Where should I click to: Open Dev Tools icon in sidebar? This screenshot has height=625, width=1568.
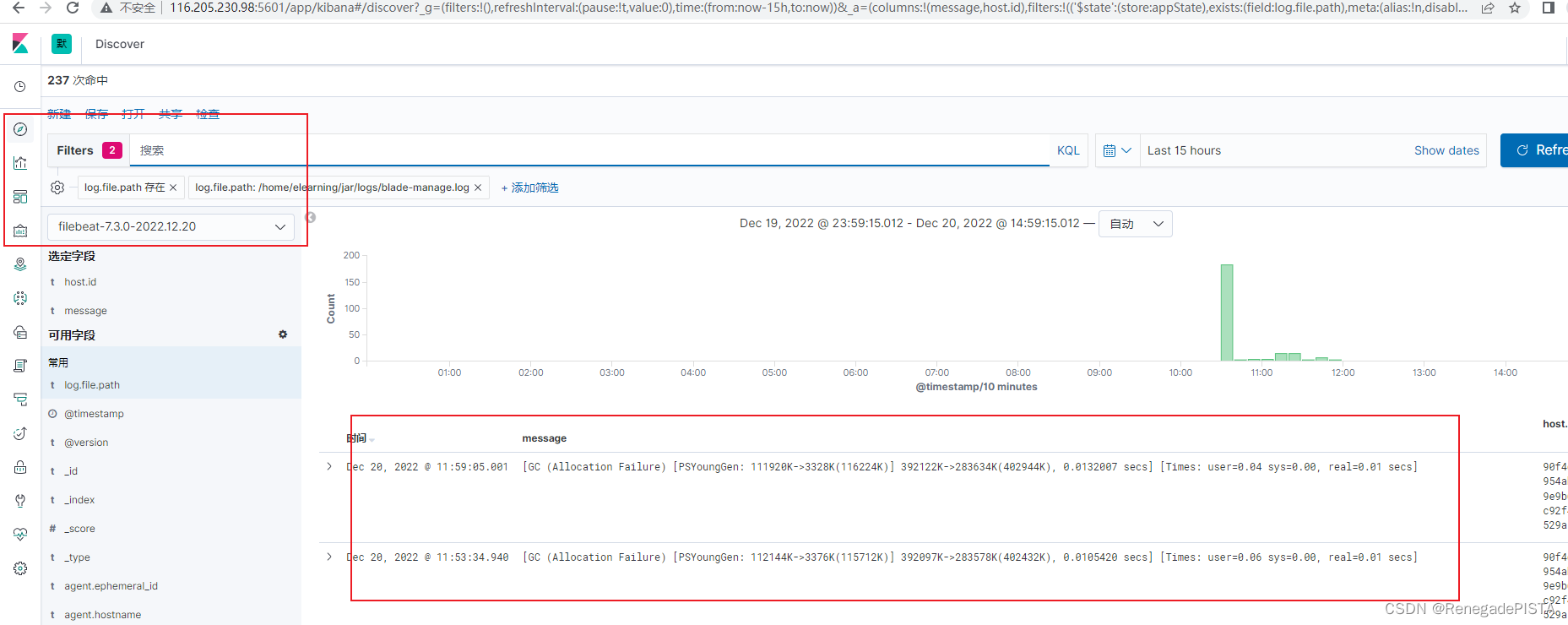(20, 501)
